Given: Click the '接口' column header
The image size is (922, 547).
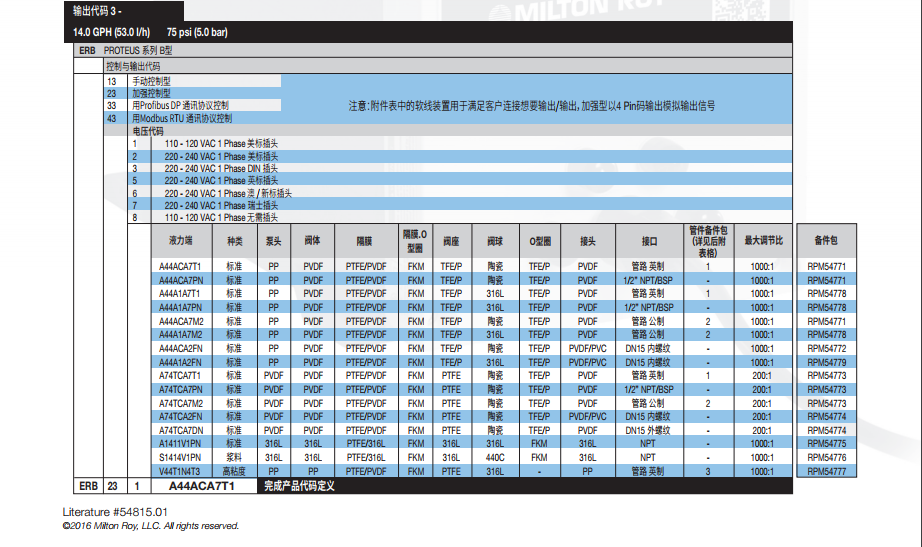Looking at the screenshot, I should coord(649,241).
